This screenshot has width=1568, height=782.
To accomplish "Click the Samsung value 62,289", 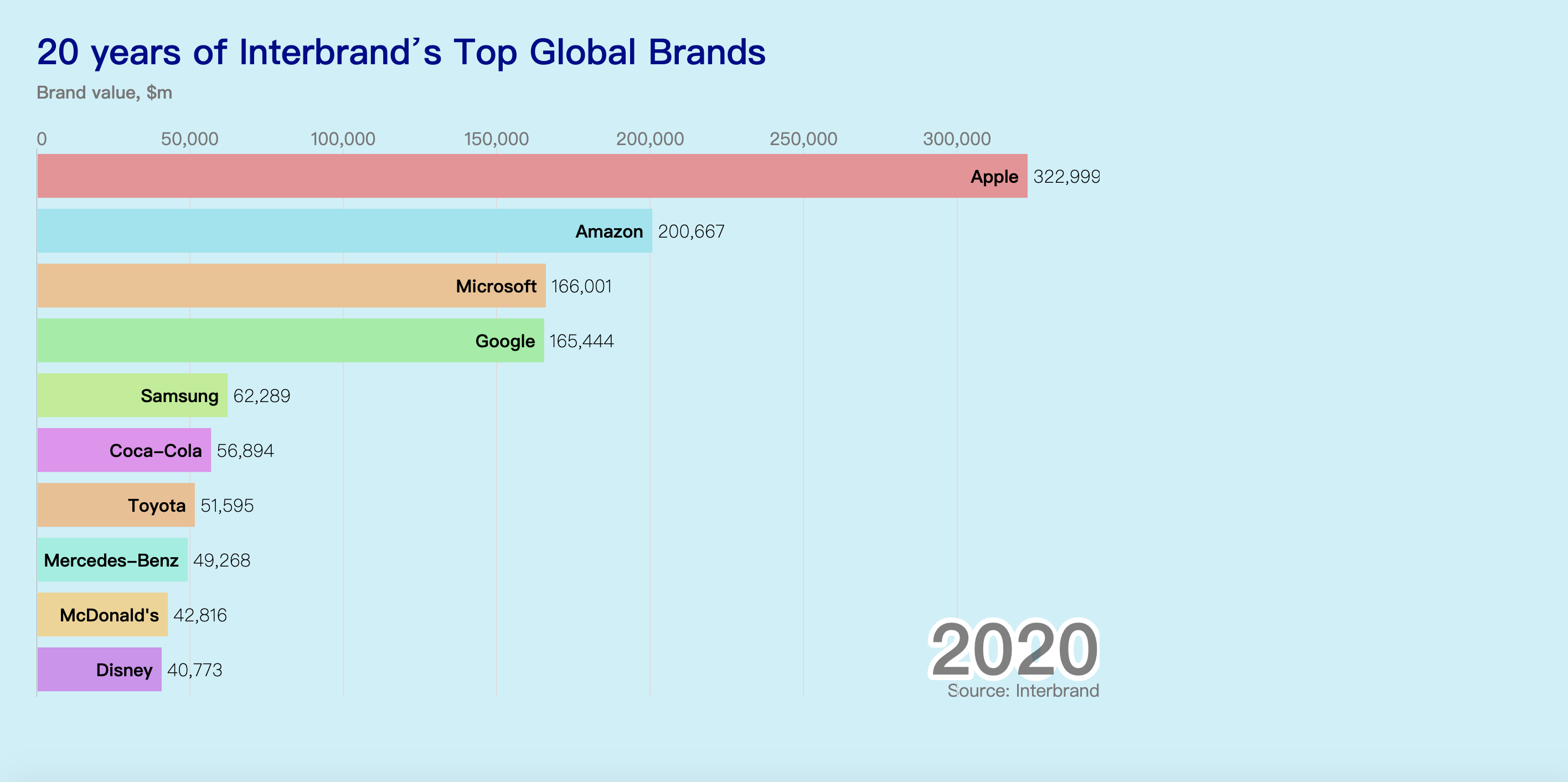I will click(262, 396).
